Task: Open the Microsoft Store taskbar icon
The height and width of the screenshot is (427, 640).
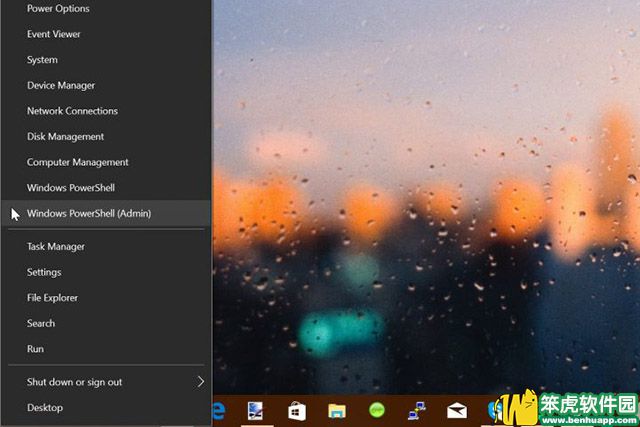Action: tap(297, 411)
